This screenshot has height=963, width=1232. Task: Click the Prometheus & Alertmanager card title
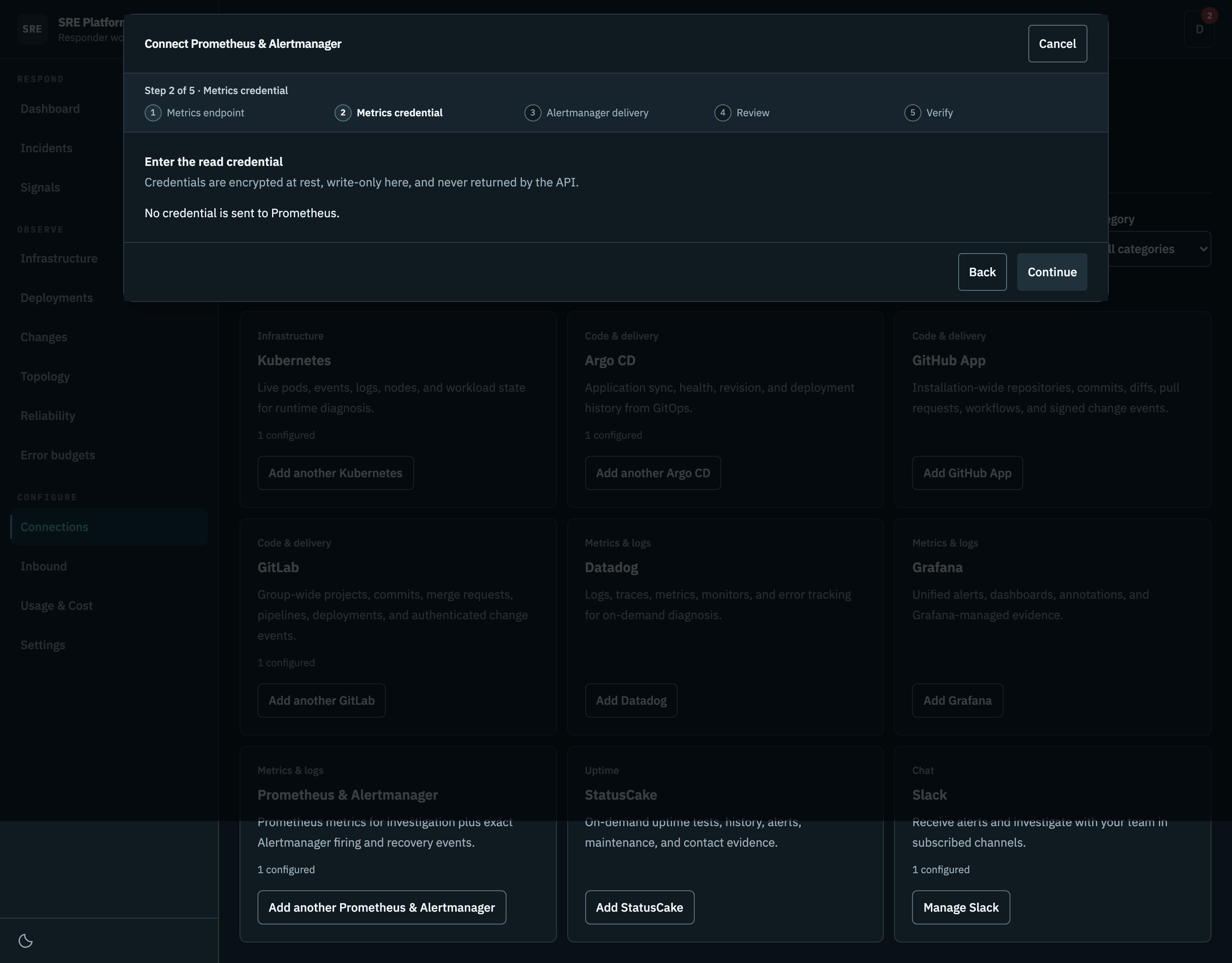point(347,795)
